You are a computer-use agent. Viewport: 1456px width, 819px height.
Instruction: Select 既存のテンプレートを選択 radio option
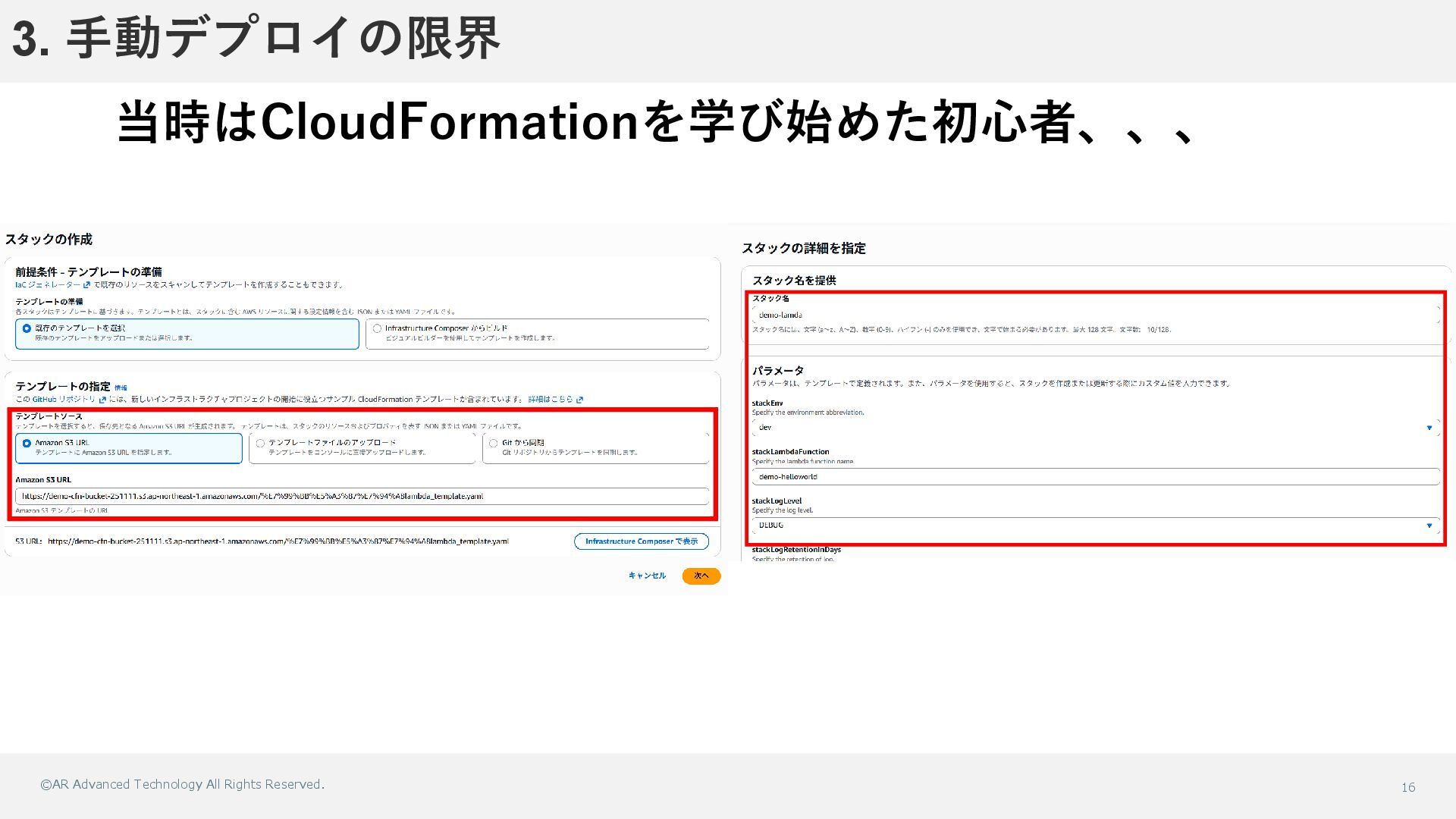pos(27,328)
